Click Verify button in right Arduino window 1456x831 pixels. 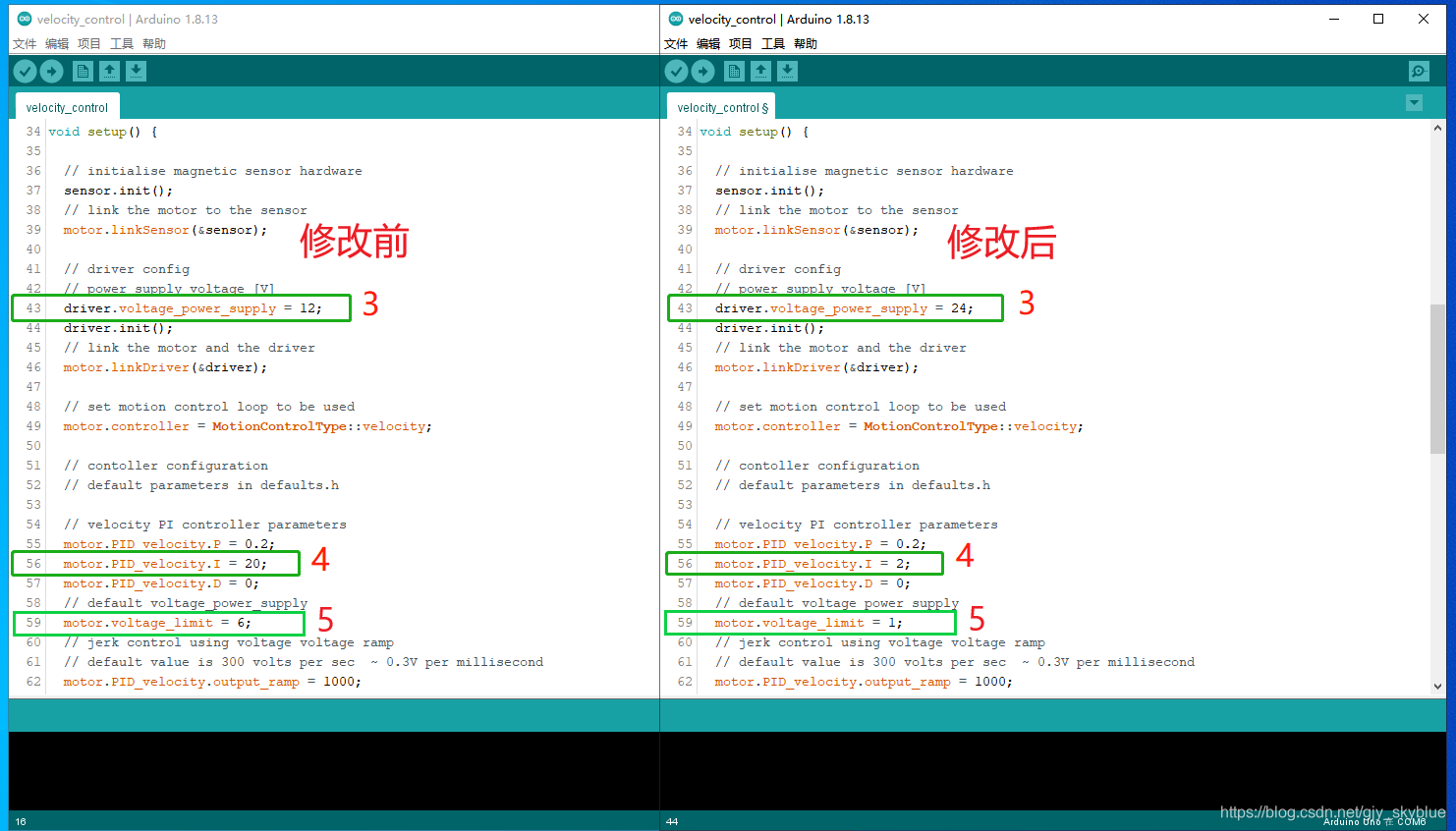coord(676,71)
